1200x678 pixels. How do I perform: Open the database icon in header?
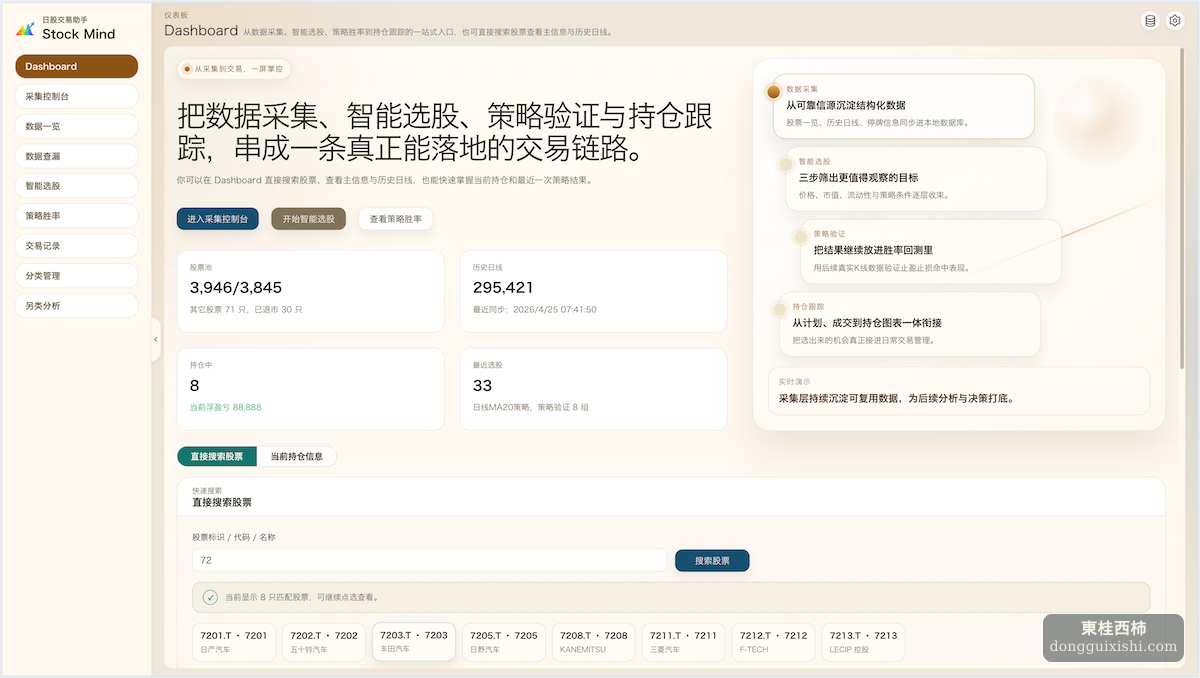tap(1150, 21)
